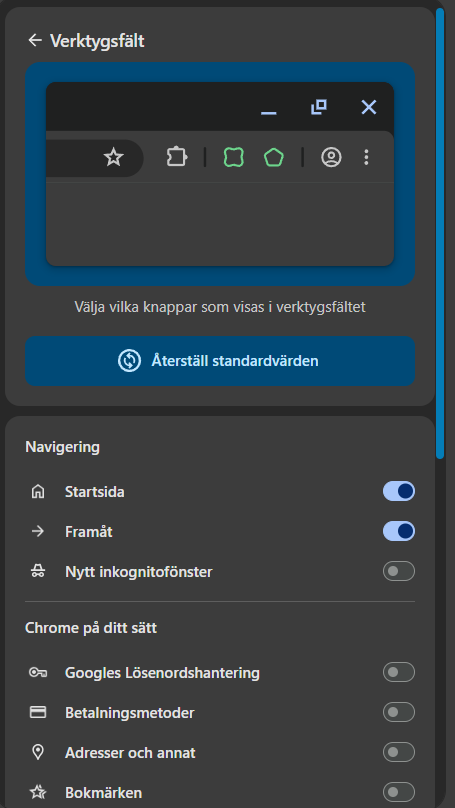Screen dimensions: 455x808
Task: Enable Googles Lösenordshantering toggle
Action: (x=398, y=672)
